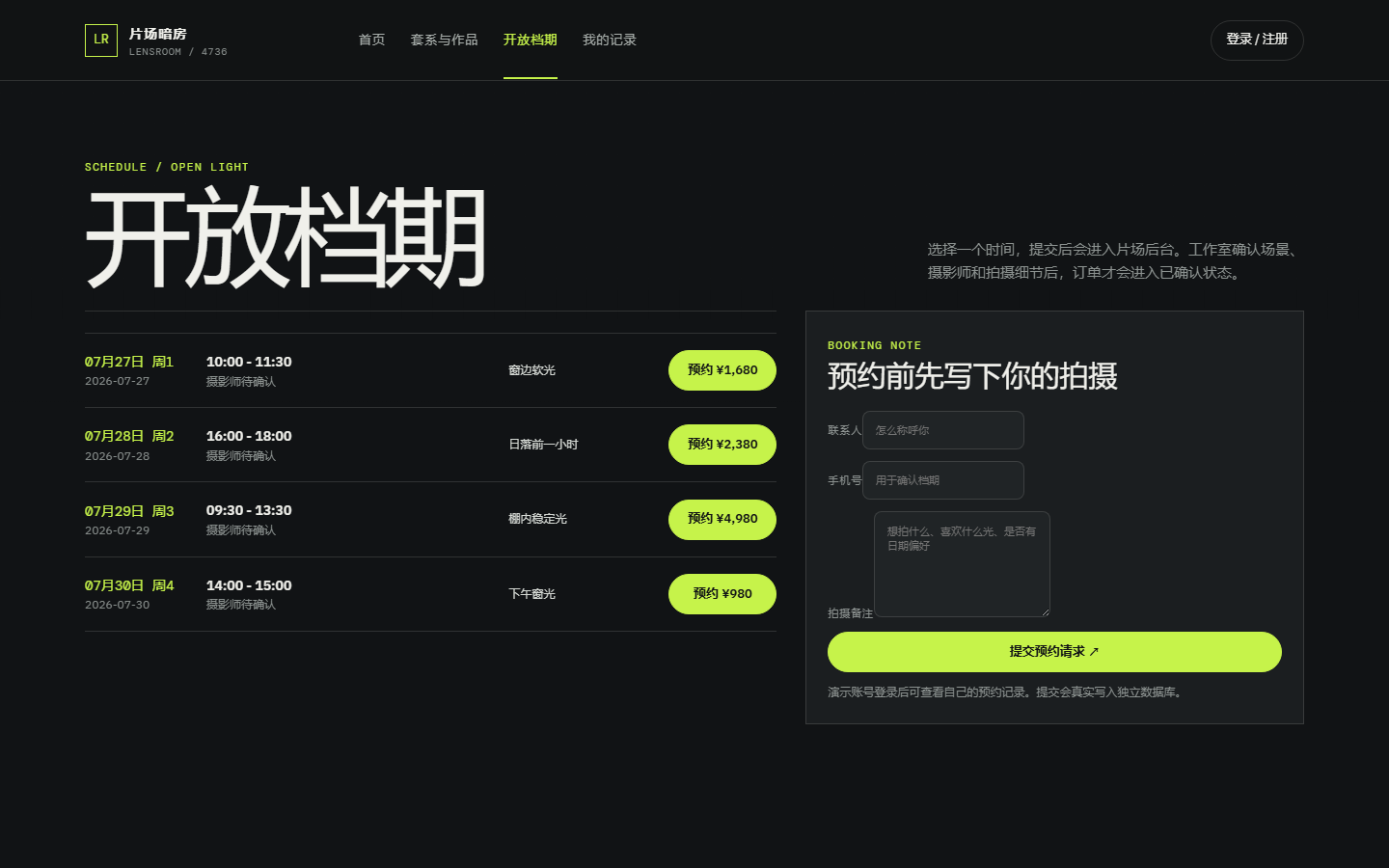
Task: Click the 10:00 - 11:30 time
Action: 249,362
